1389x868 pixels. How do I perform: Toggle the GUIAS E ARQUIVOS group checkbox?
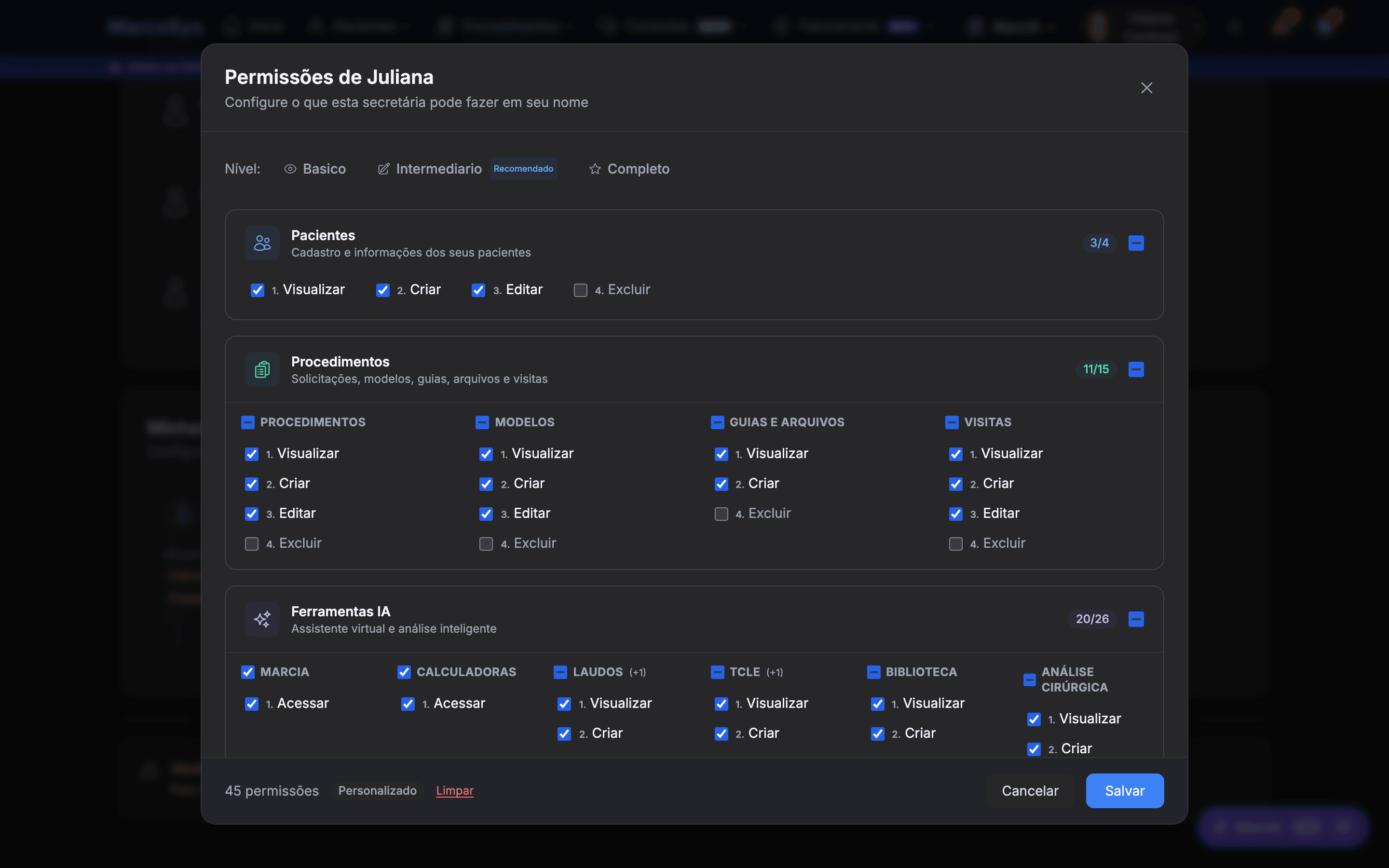717,422
